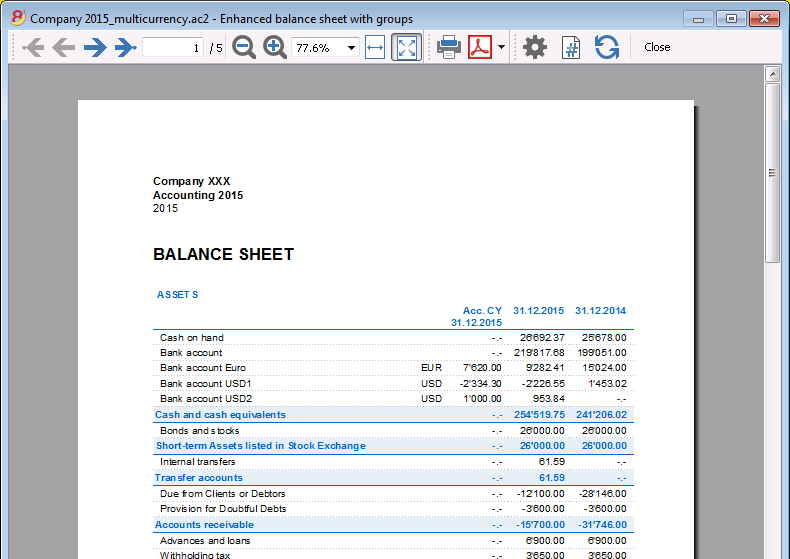This screenshot has height=559, width=790.
Task: Minimize the preview window
Action: (698, 19)
